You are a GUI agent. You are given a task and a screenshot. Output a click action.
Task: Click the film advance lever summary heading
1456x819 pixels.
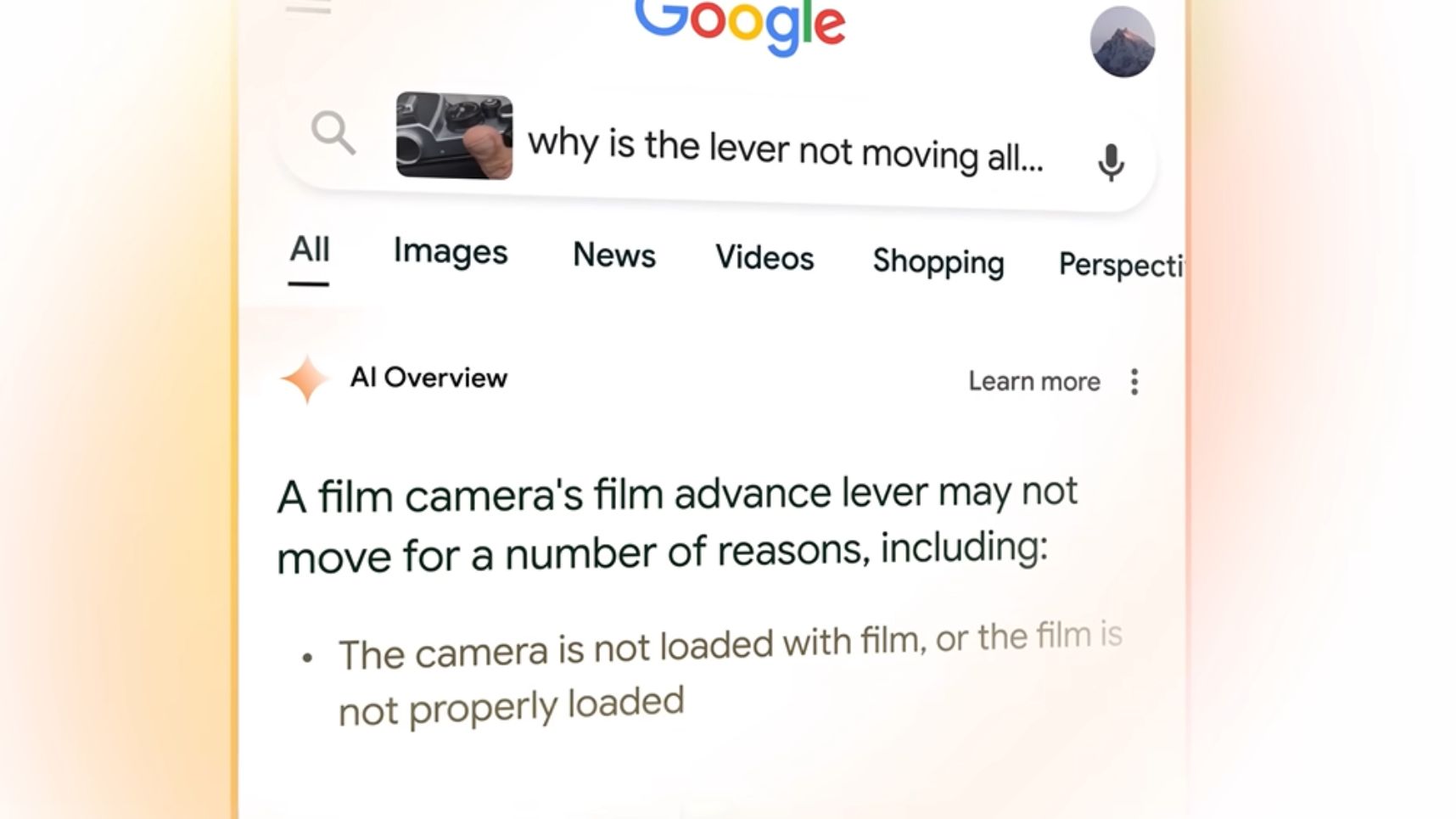(677, 524)
